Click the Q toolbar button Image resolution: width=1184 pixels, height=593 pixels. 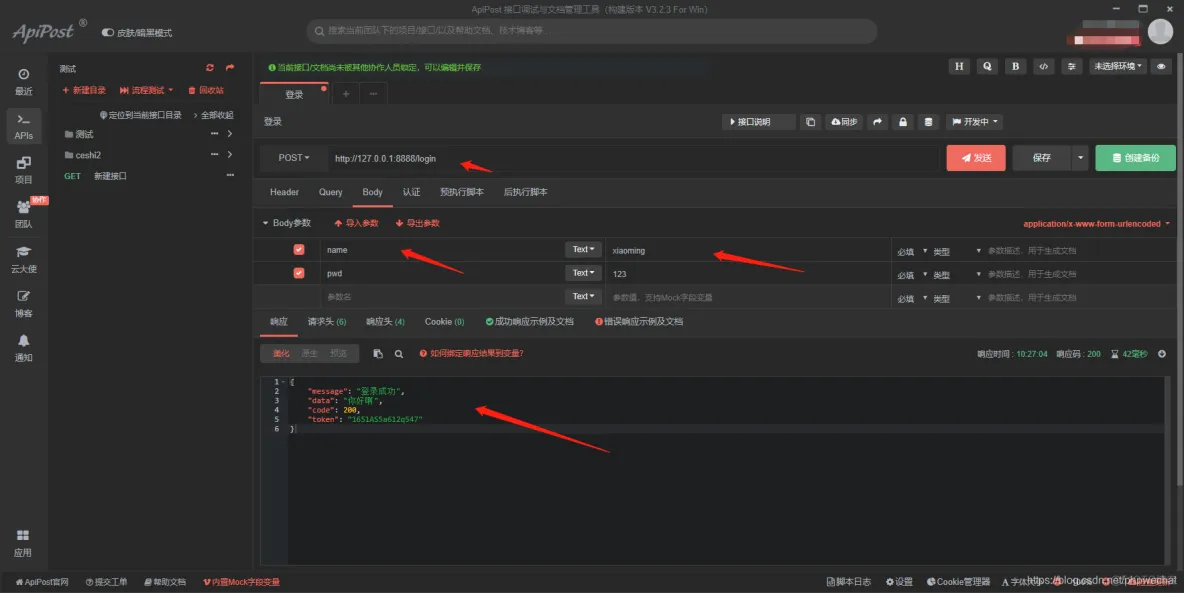[987, 66]
